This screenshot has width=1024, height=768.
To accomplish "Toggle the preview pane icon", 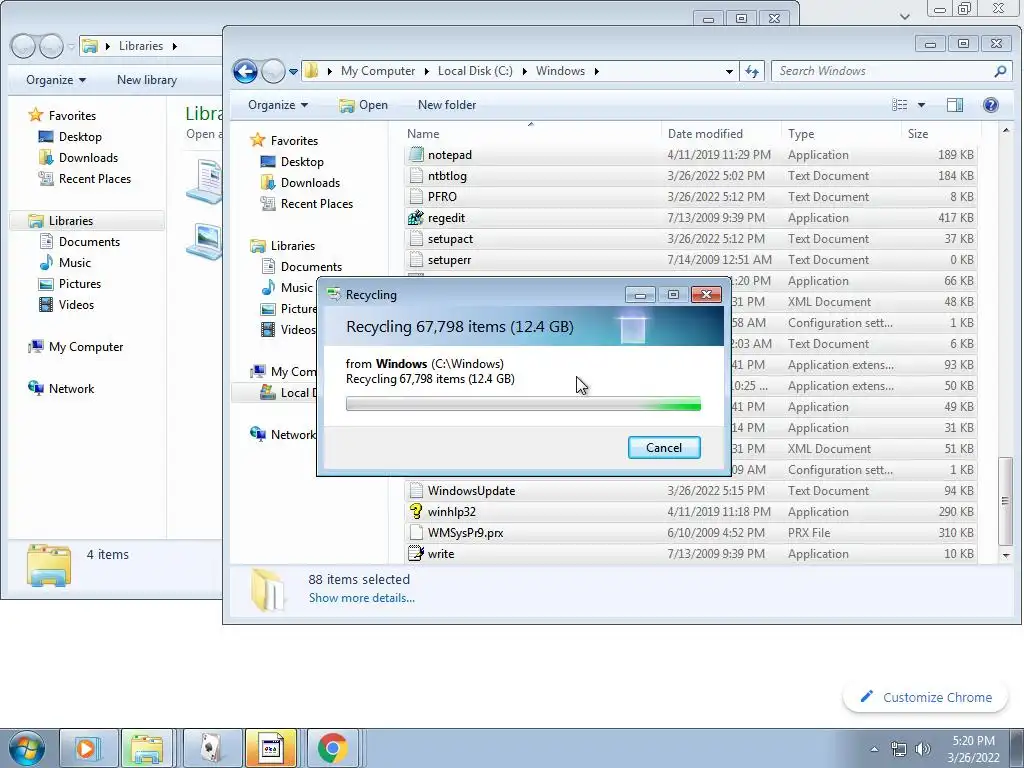I will click(955, 105).
